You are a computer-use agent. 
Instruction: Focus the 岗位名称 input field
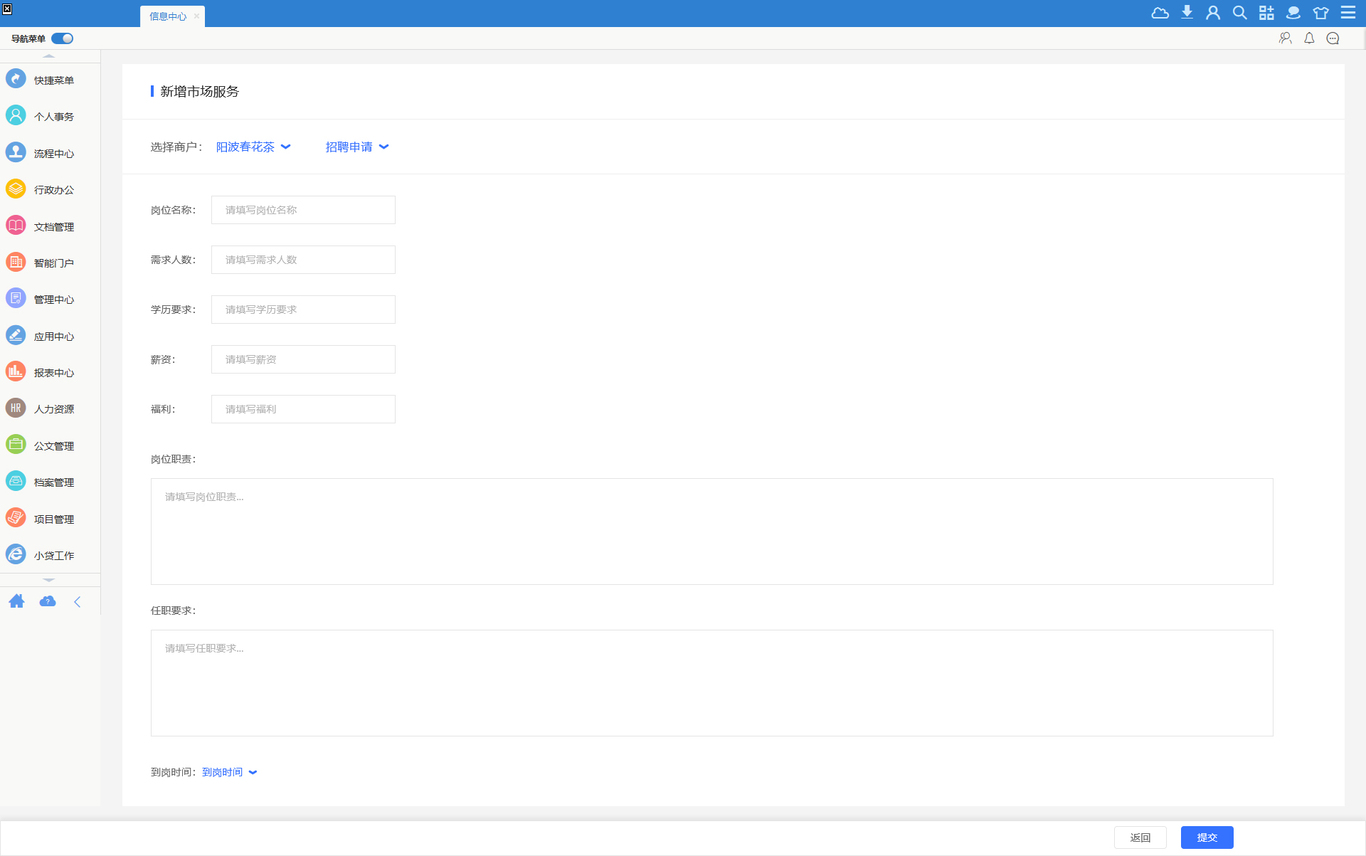(x=303, y=210)
